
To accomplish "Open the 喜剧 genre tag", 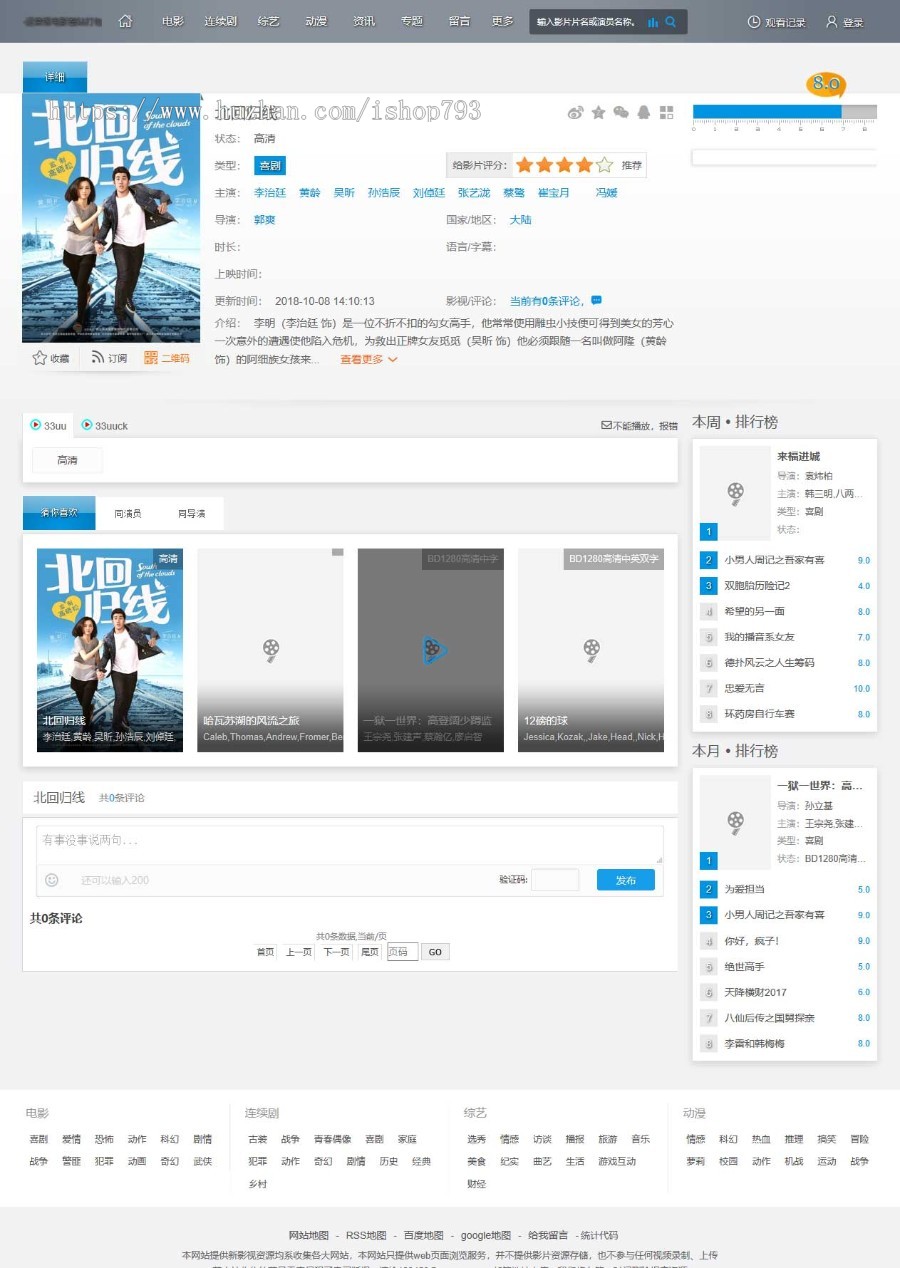I will click(270, 165).
